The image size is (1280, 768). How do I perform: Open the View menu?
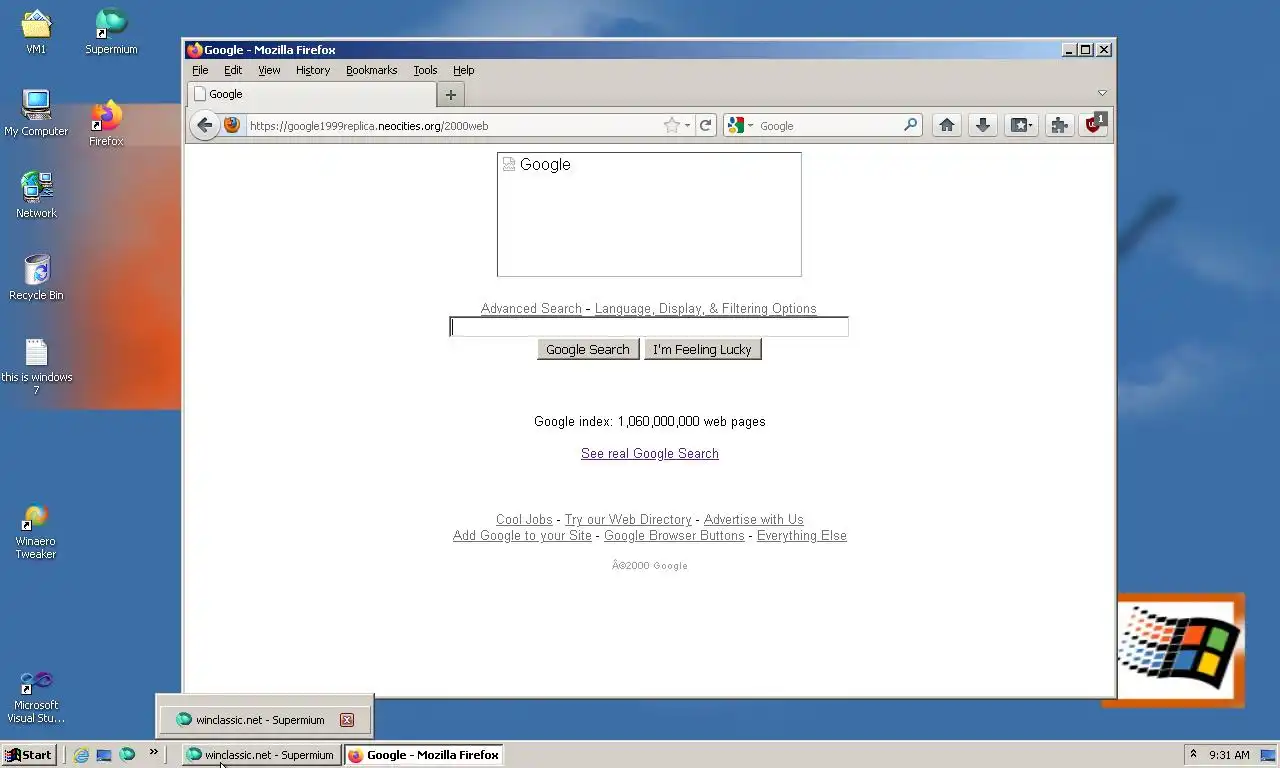(269, 70)
